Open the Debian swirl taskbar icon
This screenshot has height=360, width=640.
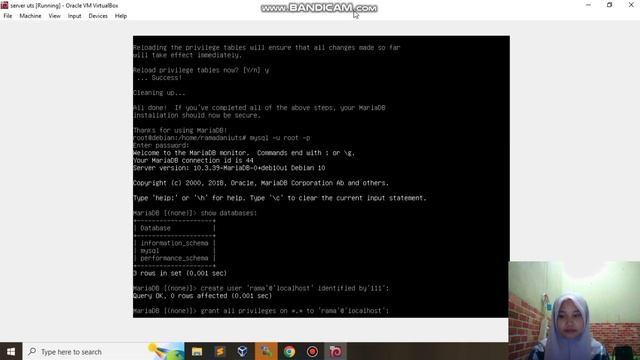click(336, 351)
